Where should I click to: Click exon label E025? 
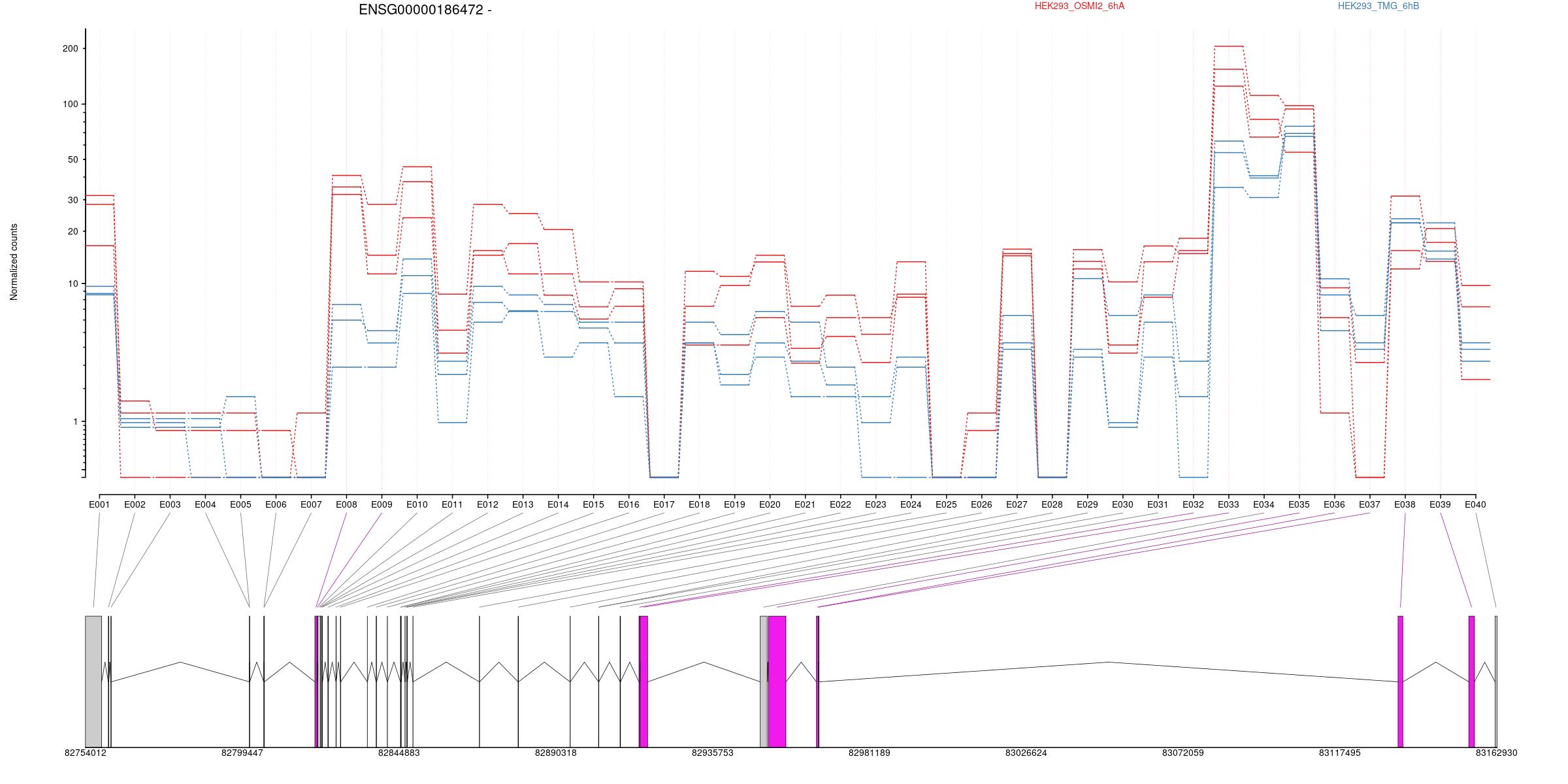pyautogui.click(x=946, y=504)
